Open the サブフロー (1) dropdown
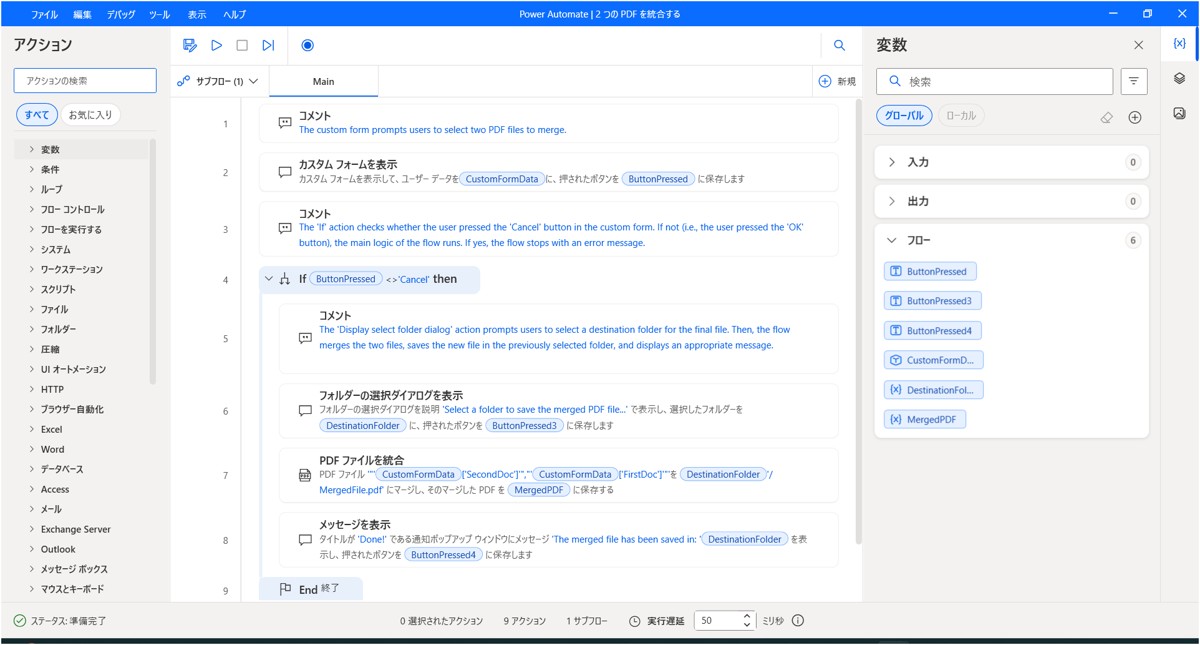 pos(218,81)
